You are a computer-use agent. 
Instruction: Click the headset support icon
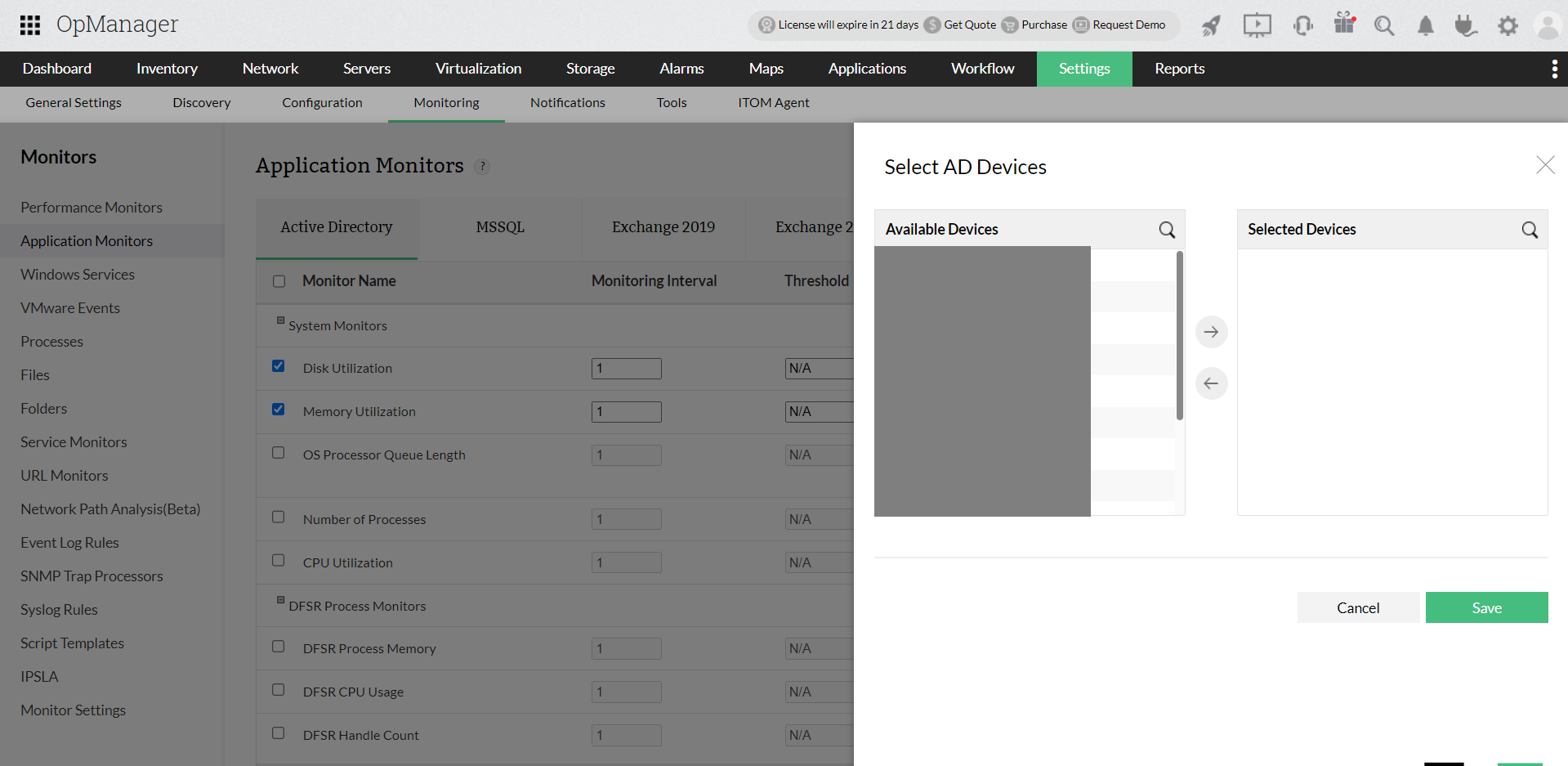click(1303, 25)
